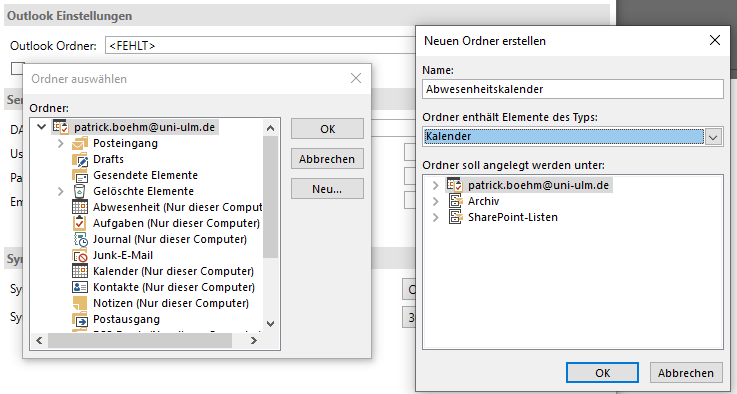Select Notizen (Nur dieser Computer) entry
This screenshot has height=394, width=737.
pyautogui.click(x=171, y=303)
